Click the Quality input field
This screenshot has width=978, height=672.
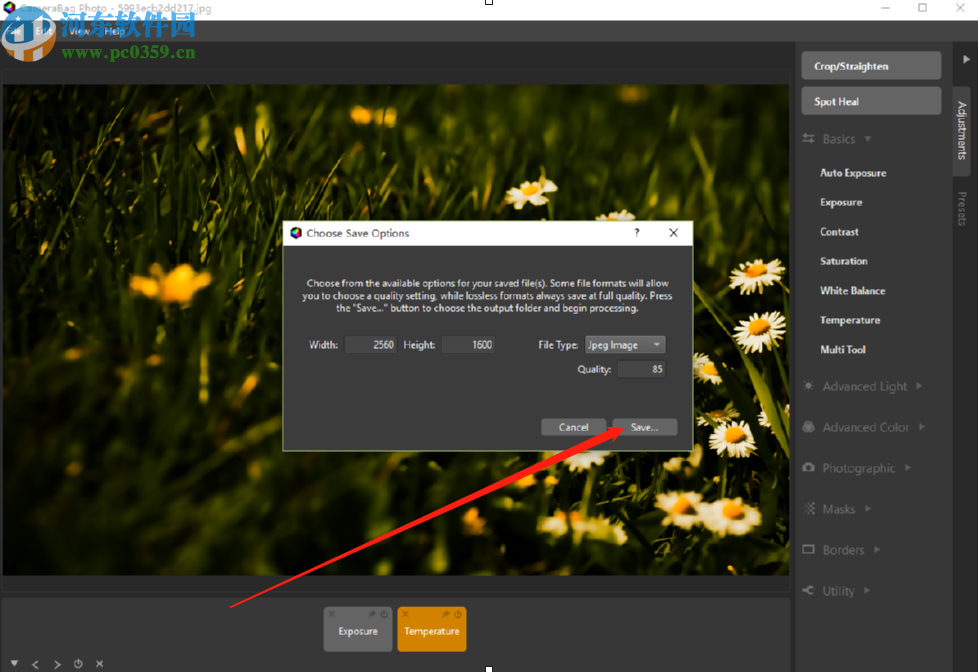641,369
